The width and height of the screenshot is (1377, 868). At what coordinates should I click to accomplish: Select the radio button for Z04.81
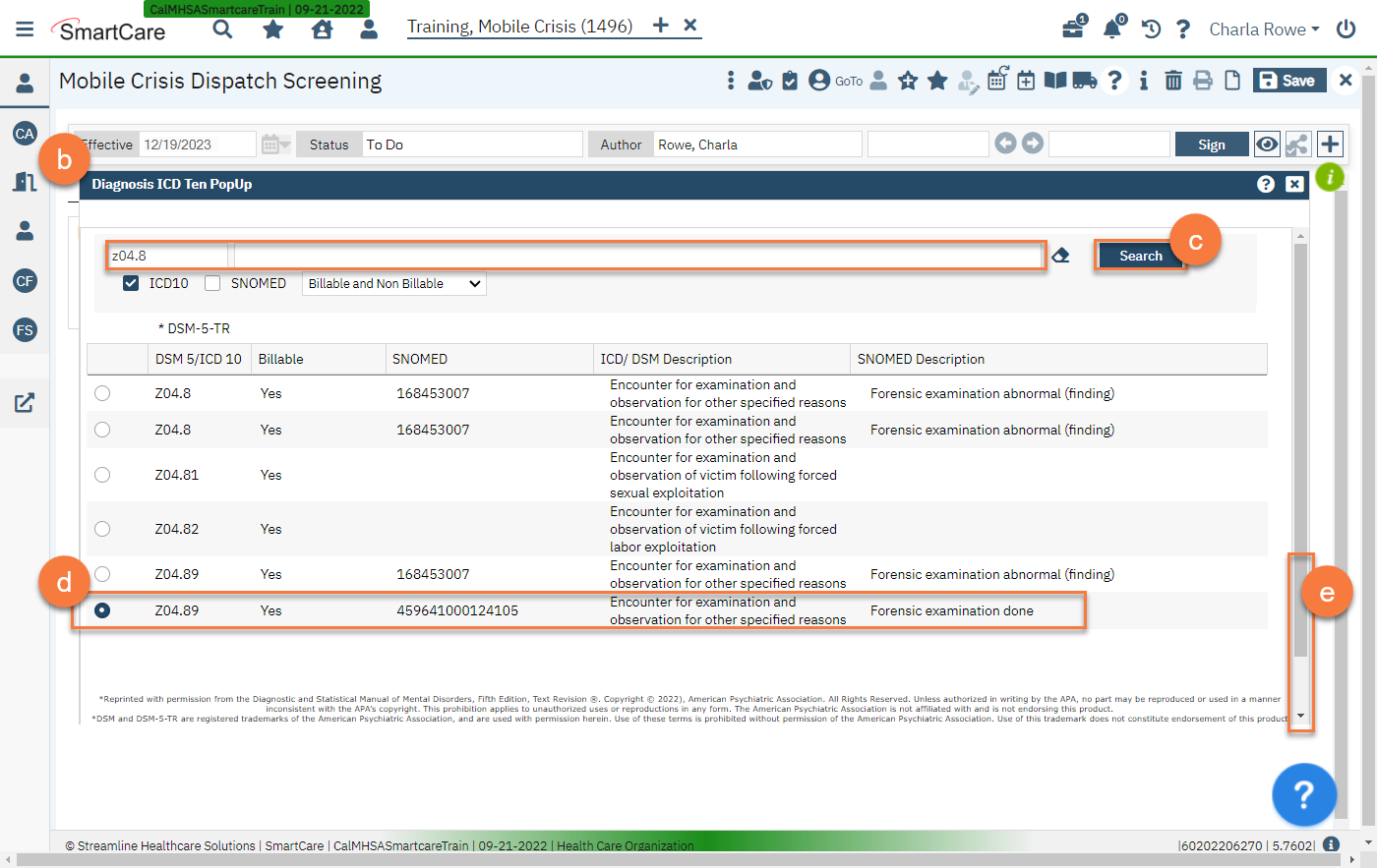[101, 475]
